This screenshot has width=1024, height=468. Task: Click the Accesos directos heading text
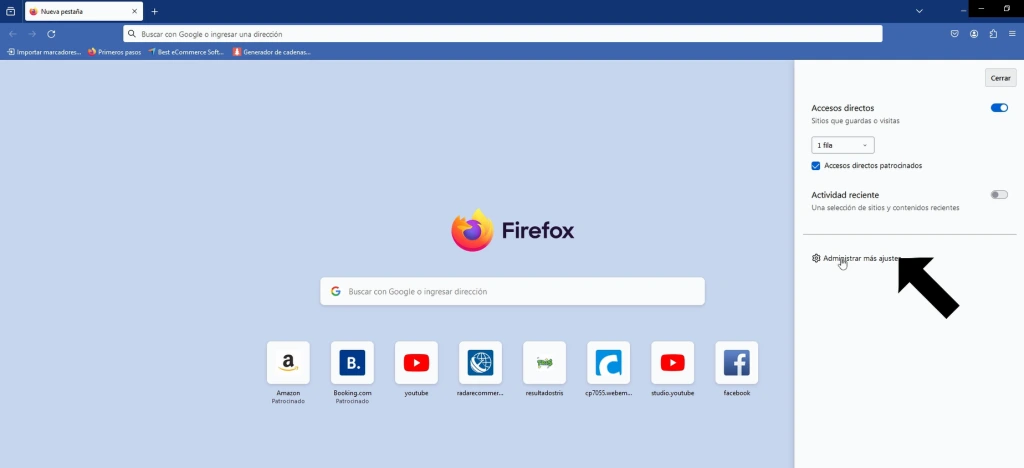click(x=842, y=108)
